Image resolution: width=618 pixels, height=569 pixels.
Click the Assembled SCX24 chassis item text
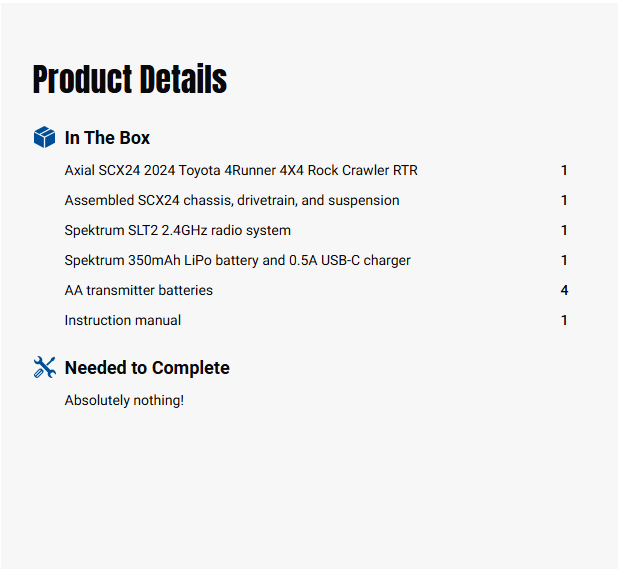point(232,201)
